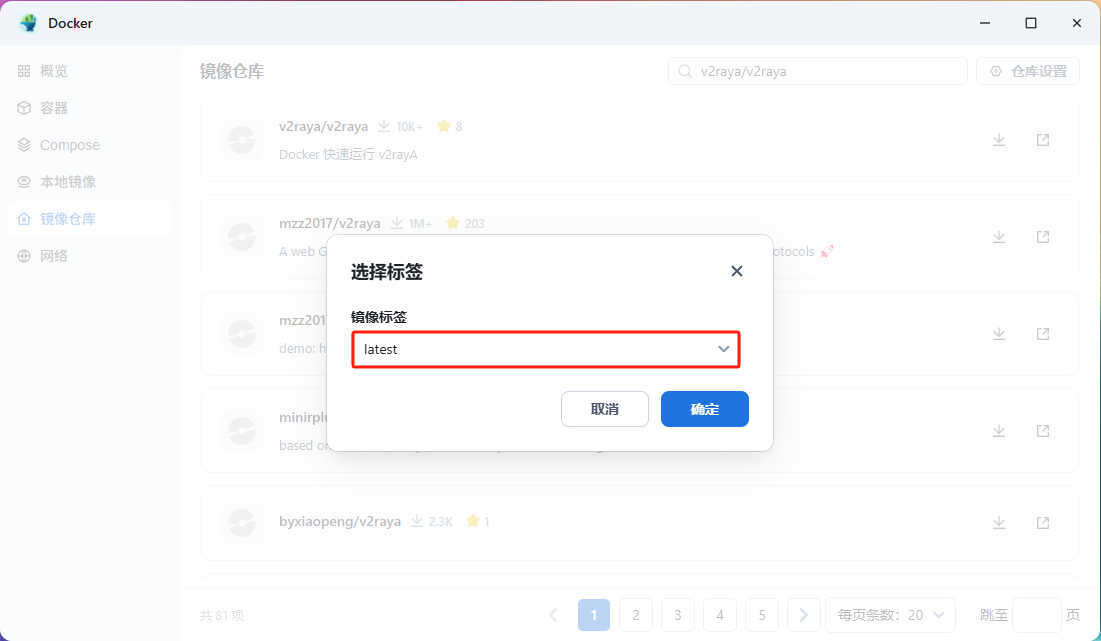This screenshot has height=641, width=1101.
Task: Click the search magnifier icon
Action: (685, 72)
